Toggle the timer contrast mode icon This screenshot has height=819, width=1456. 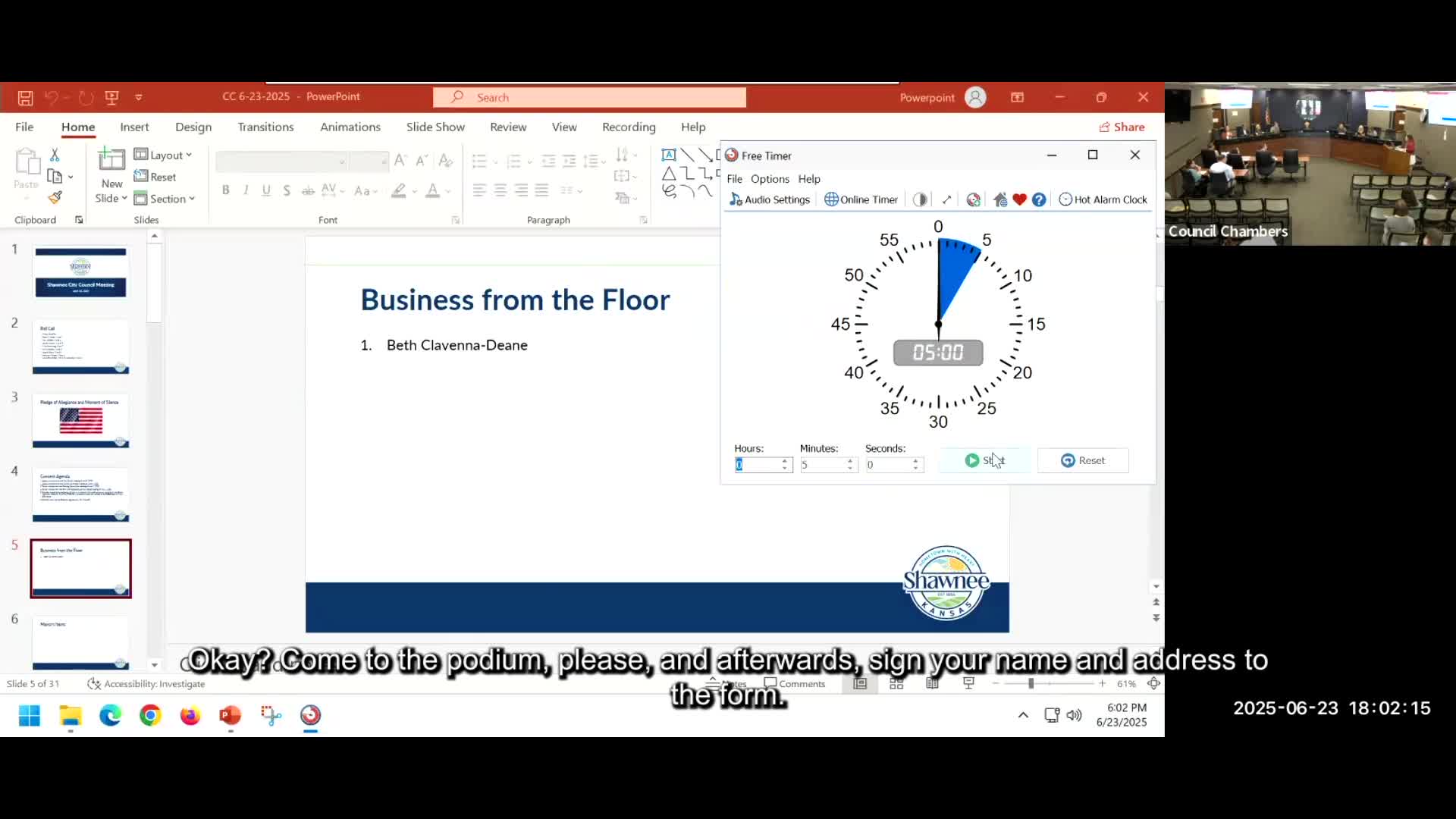920,199
